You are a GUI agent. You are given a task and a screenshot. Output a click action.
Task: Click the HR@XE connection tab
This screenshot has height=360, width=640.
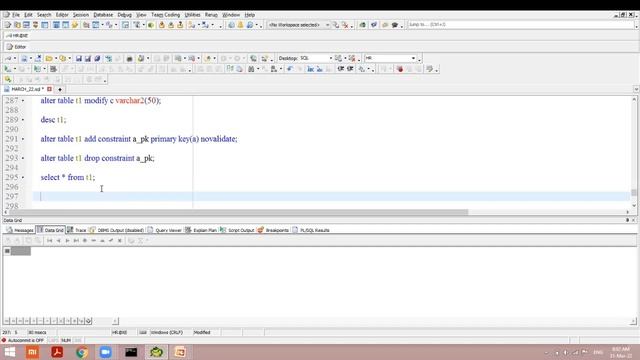point(17,36)
